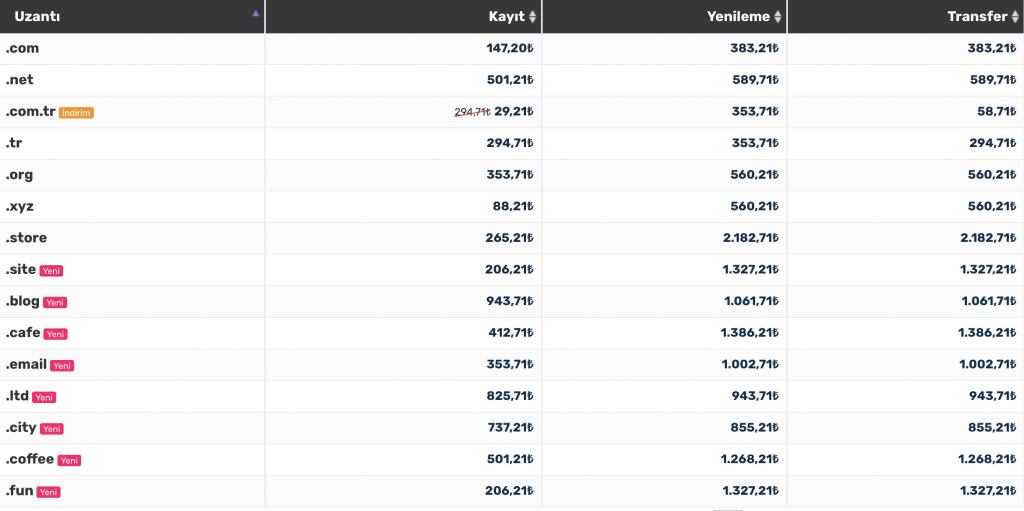Image resolution: width=1024 pixels, height=511 pixels.
Task: Open the .net extension row
Action: pyautogui.click(x=512, y=80)
